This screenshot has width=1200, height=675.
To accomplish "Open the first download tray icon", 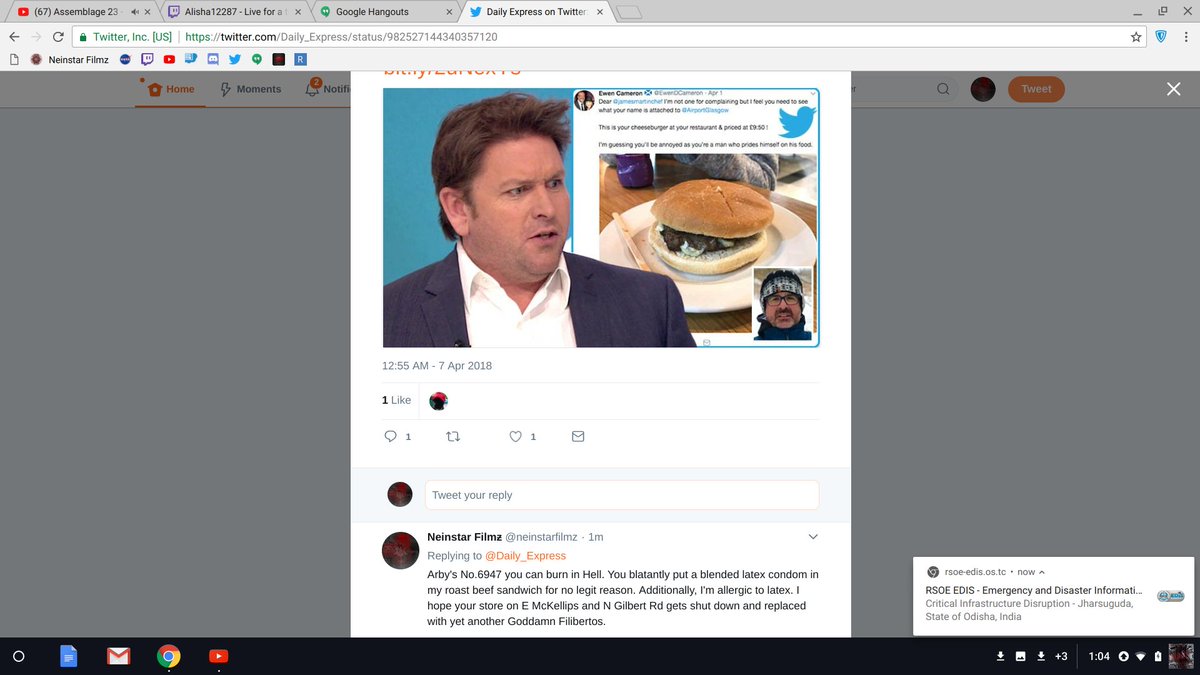I will click(x=1001, y=656).
